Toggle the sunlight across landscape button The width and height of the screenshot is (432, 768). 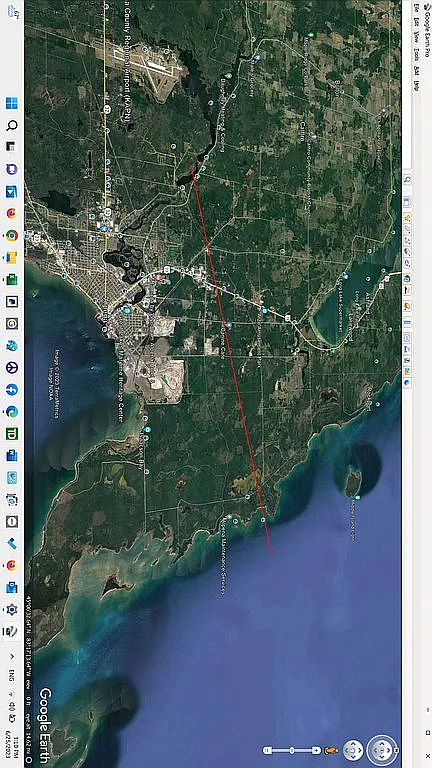[x=407, y=290]
